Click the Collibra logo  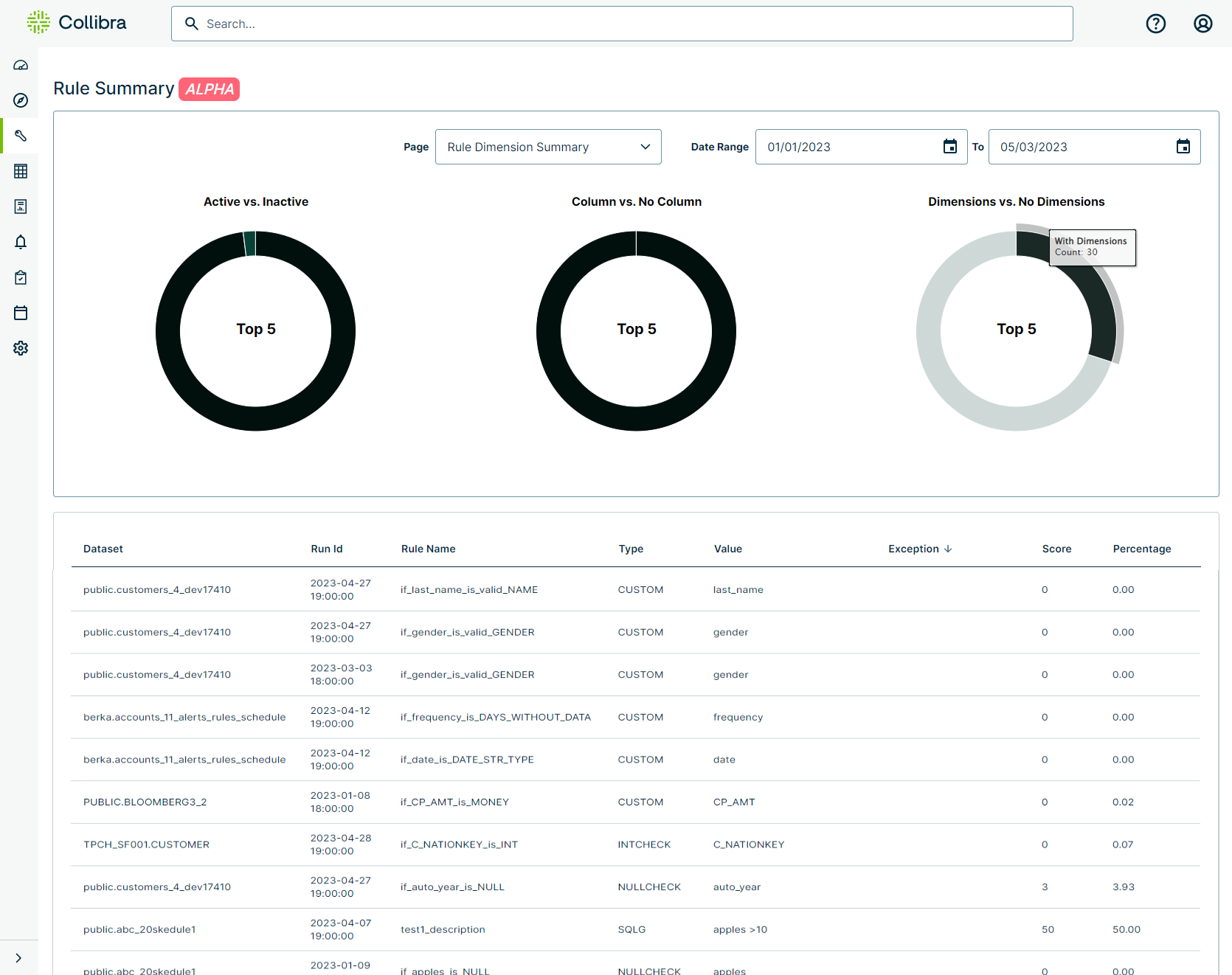76,23
